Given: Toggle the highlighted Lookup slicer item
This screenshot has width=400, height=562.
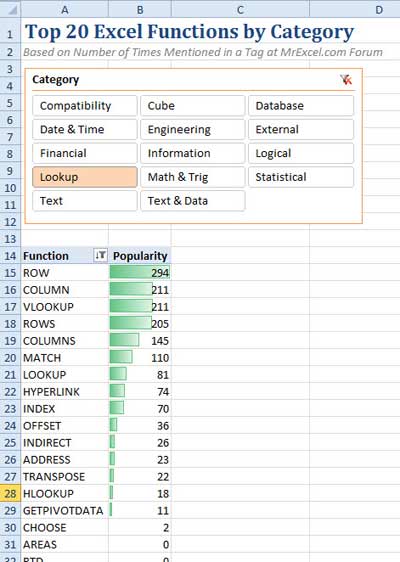Looking at the screenshot, I should [85, 177].
